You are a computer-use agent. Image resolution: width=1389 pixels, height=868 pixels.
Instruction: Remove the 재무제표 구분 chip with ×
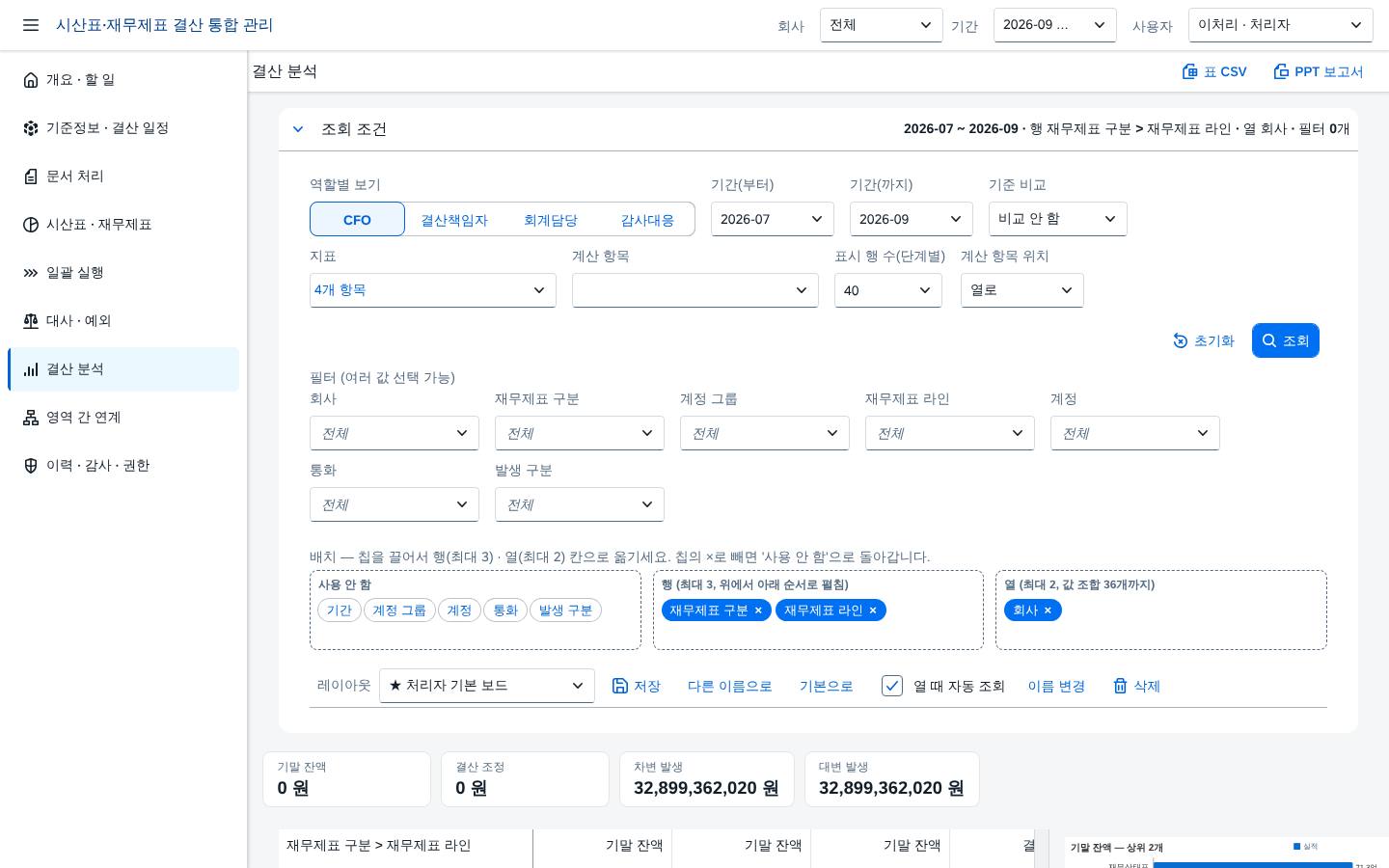coord(758,610)
